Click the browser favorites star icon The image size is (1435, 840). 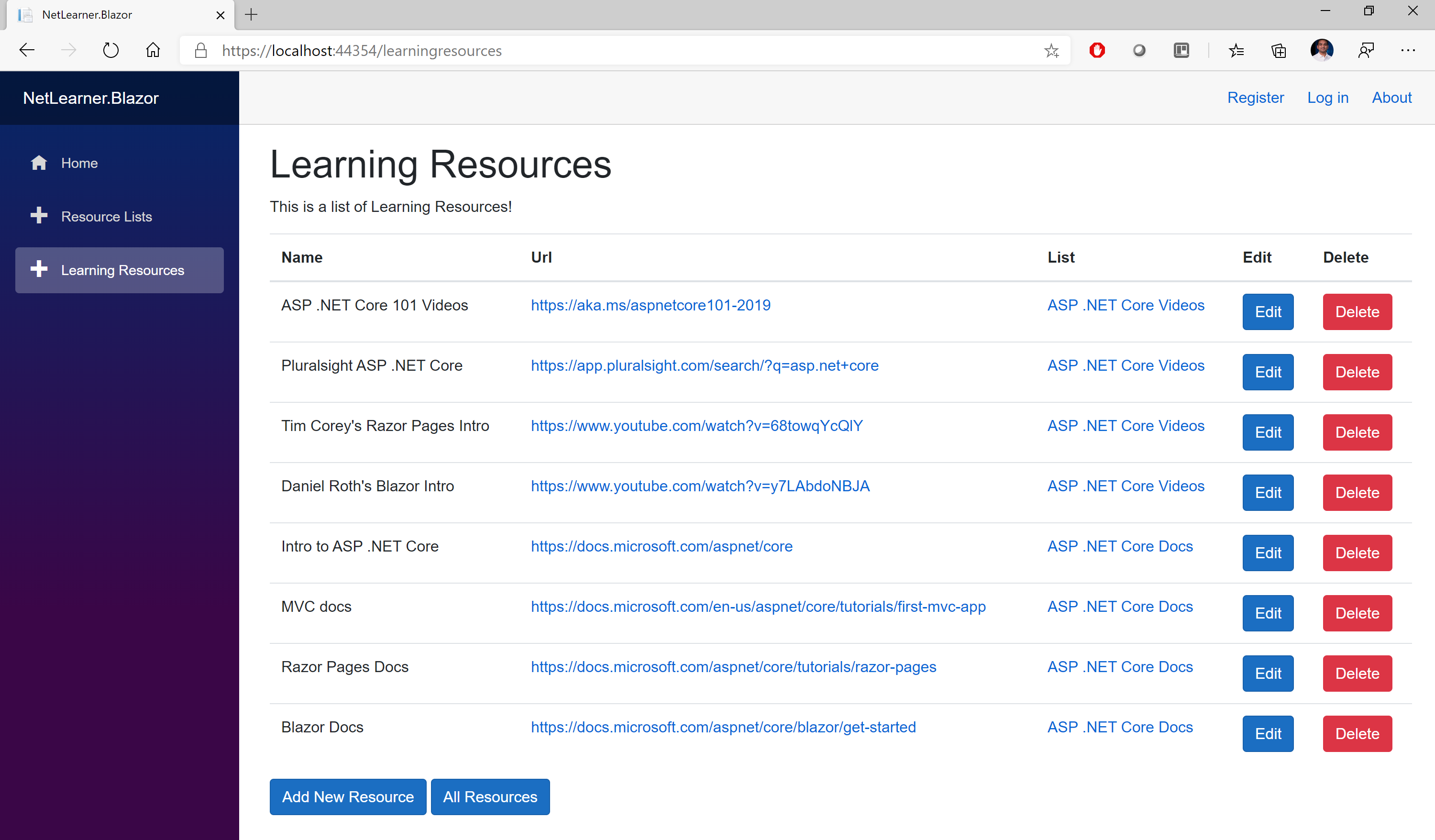(x=1051, y=50)
